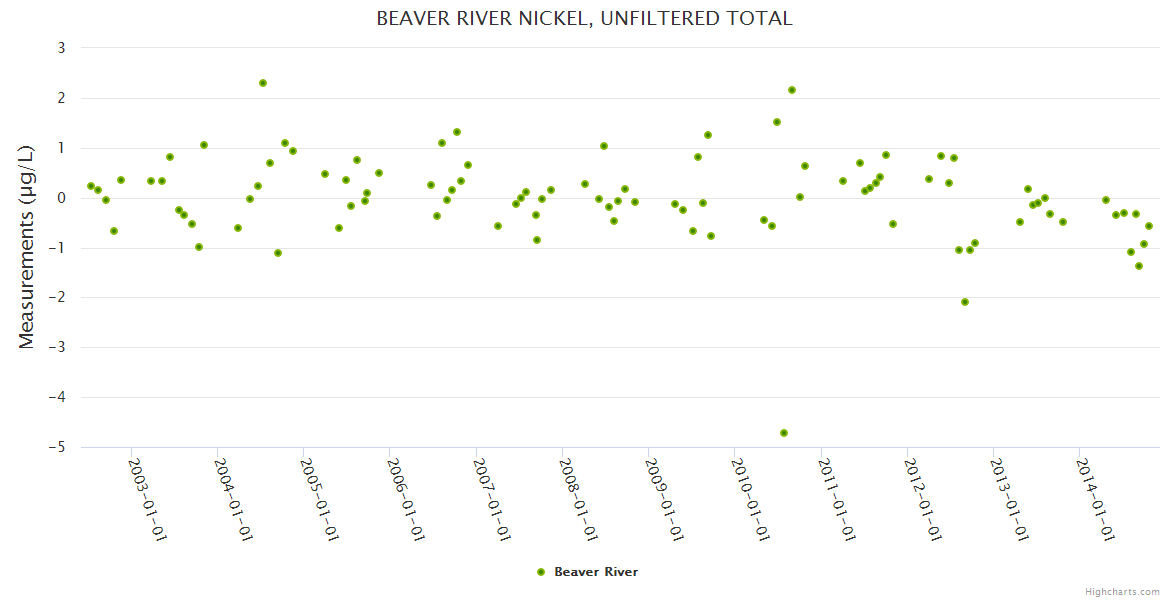
Task: Click the 2014-01-01 x-axis label
Action: (x=1095, y=499)
